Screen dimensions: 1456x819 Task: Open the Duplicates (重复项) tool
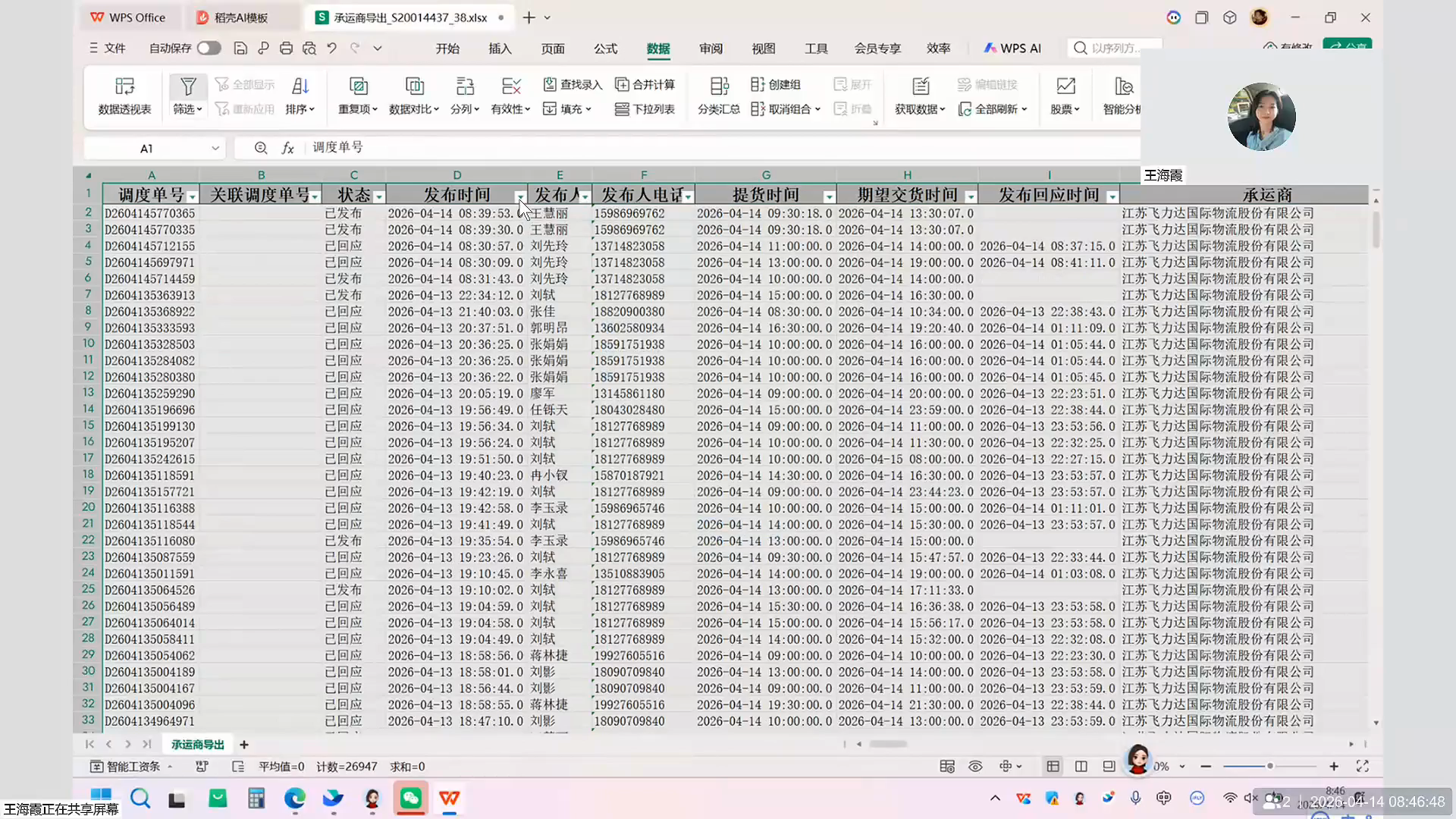pyautogui.click(x=358, y=86)
